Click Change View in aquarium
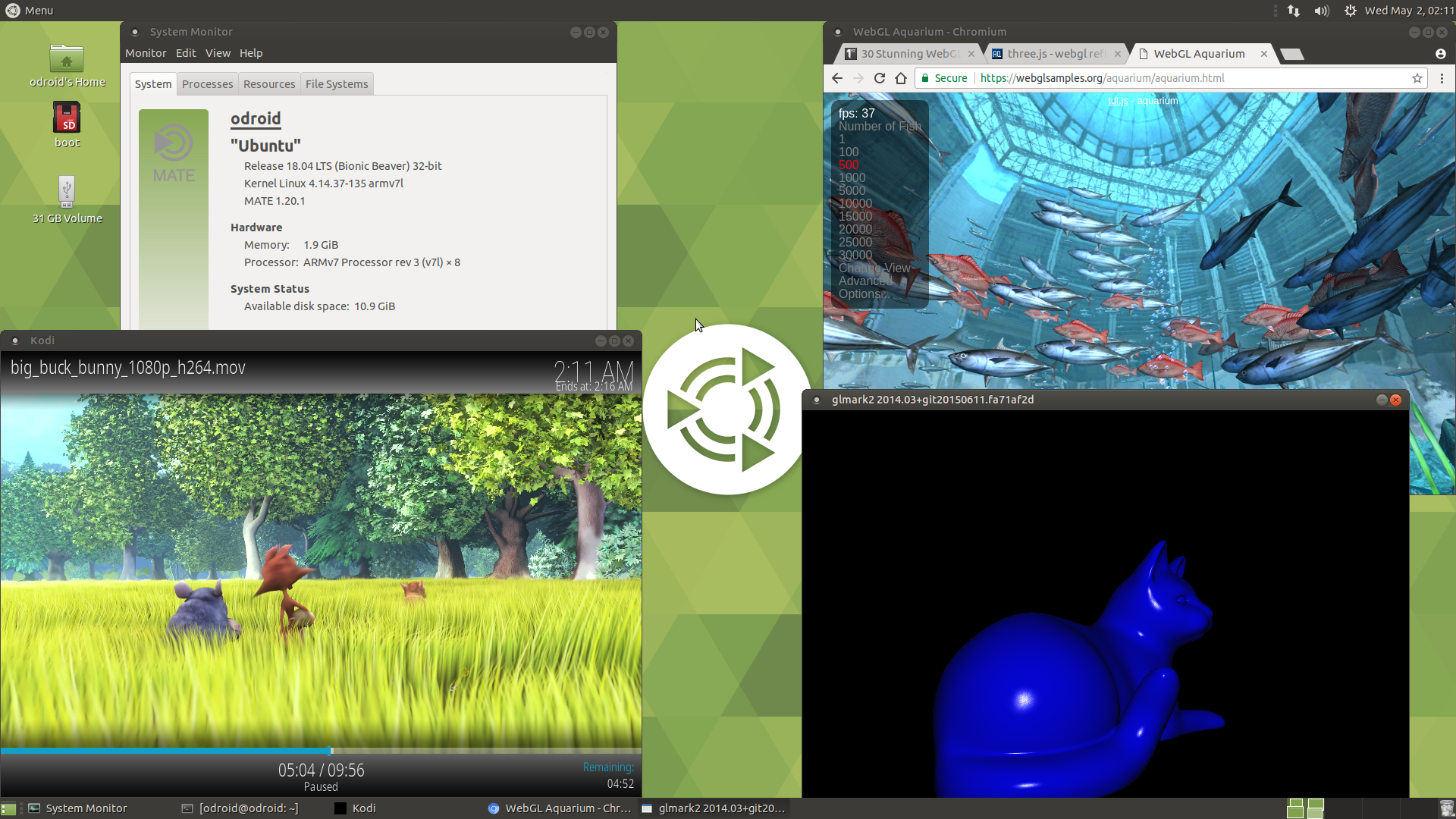The image size is (1456, 819). pyautogui.click(x=874, y=268)
